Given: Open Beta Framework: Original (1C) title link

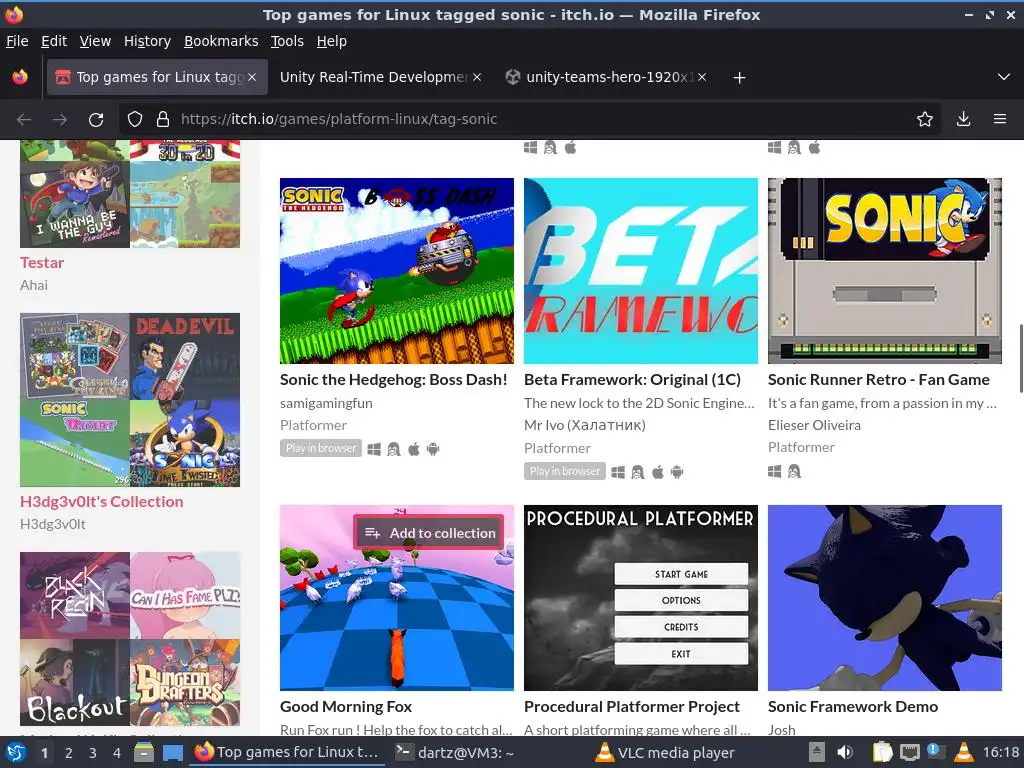Looking at the screenshot, I should pos(632,379).
